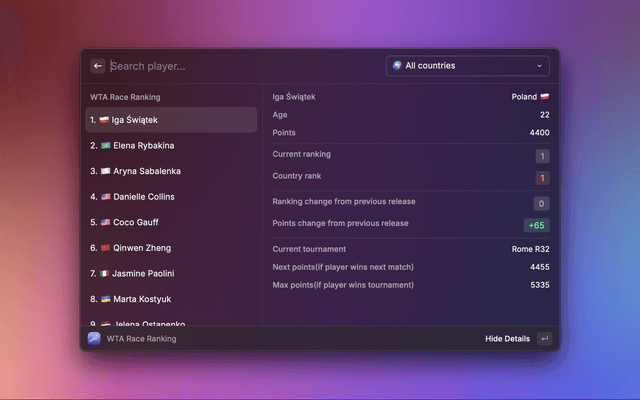Screen dimensions: 640x400
Task: Click the back arrow button
Action: click(x=98, y=66)
